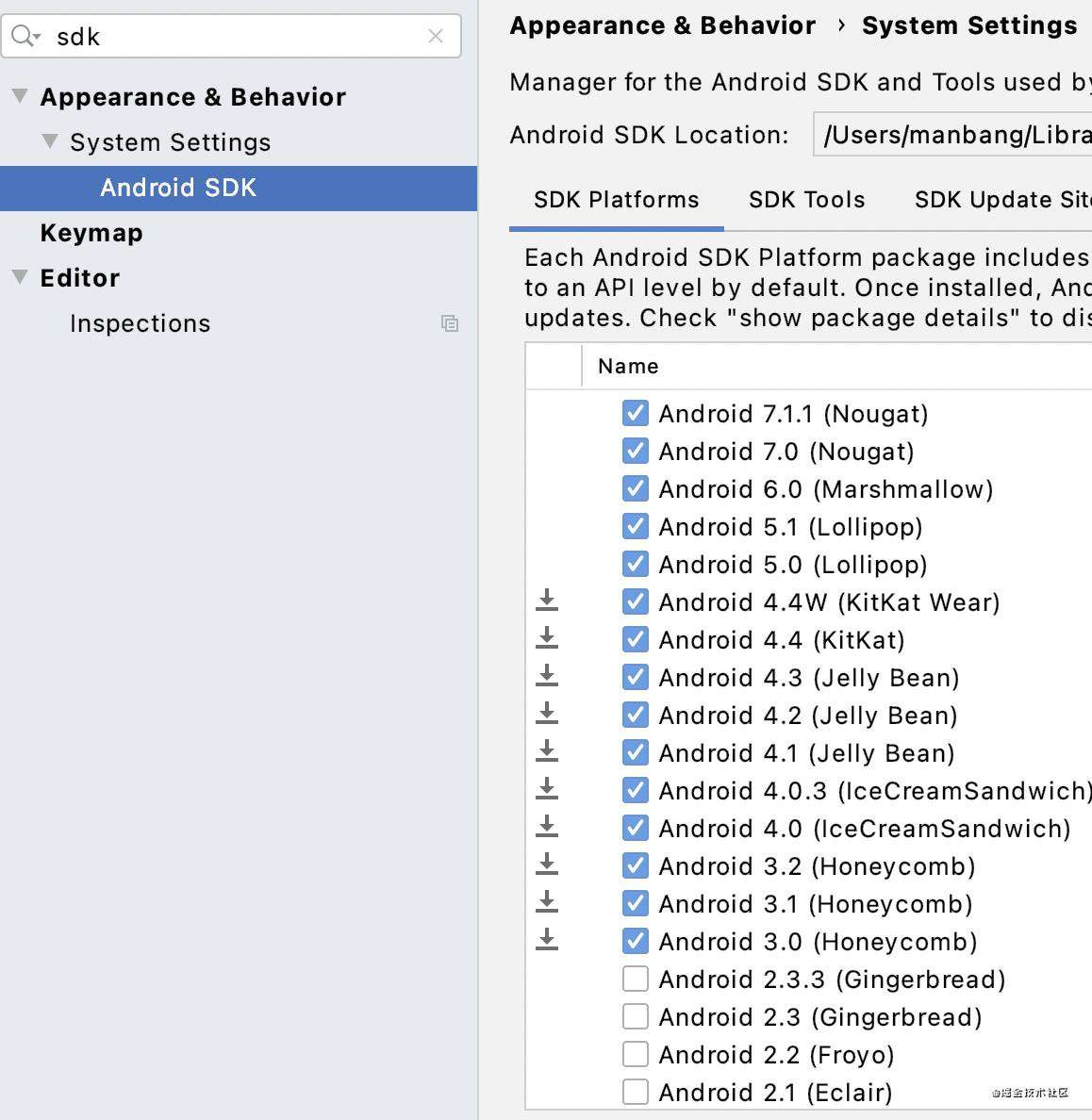Check Android 2.1 (Eclair)
This screenshot has height=1120, width=1092.
click(636, 1092)
